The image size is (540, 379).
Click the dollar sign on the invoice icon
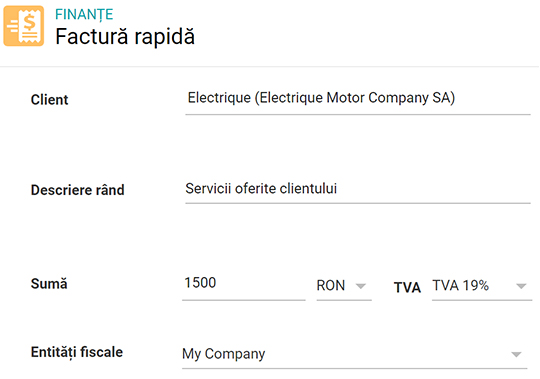30,22
